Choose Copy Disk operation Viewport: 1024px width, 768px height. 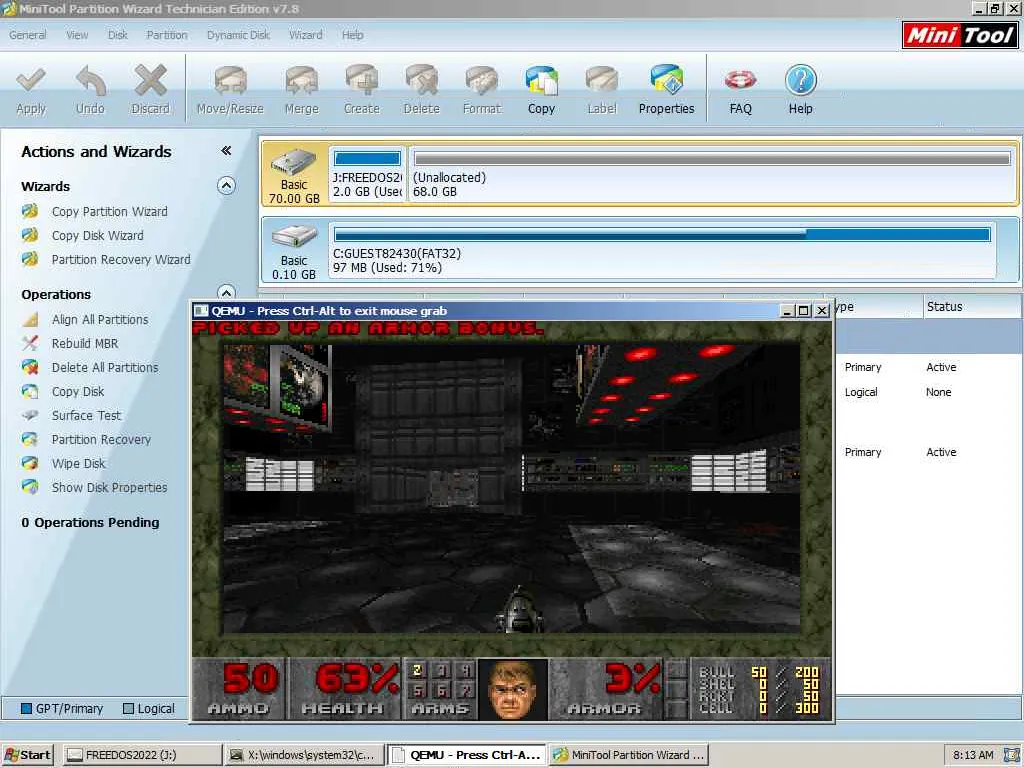pyautogui.click(x=78, y=392)
